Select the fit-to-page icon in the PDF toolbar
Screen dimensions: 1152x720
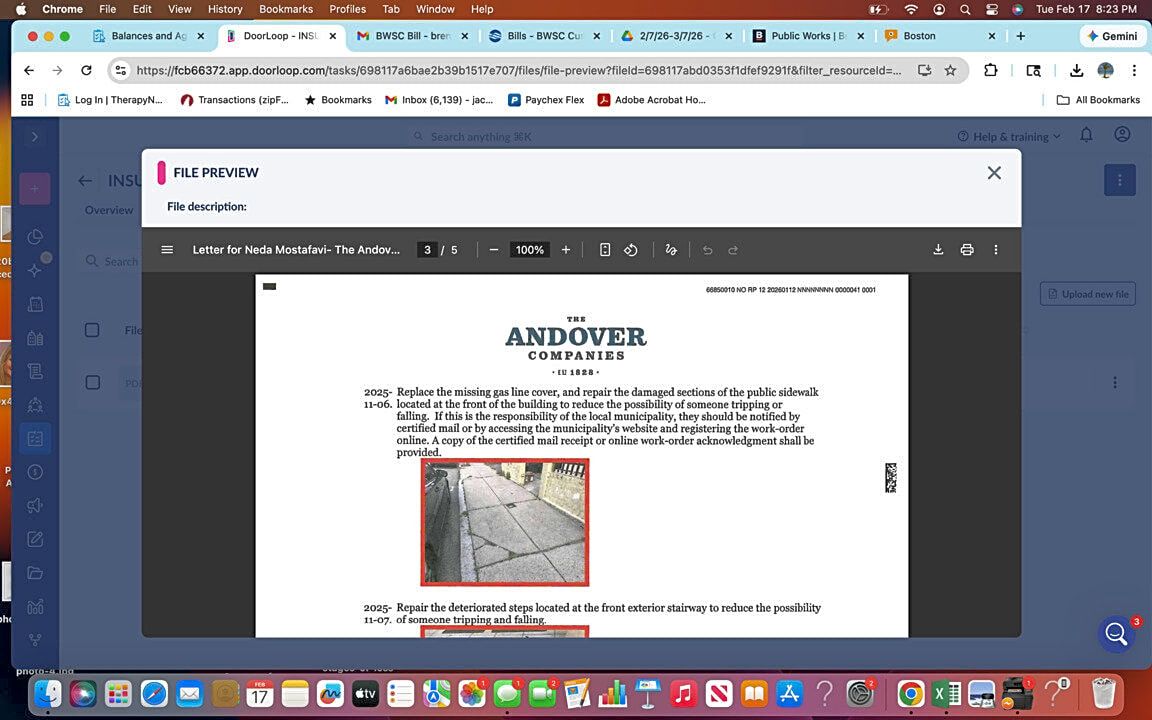click(x=605, y=249)
